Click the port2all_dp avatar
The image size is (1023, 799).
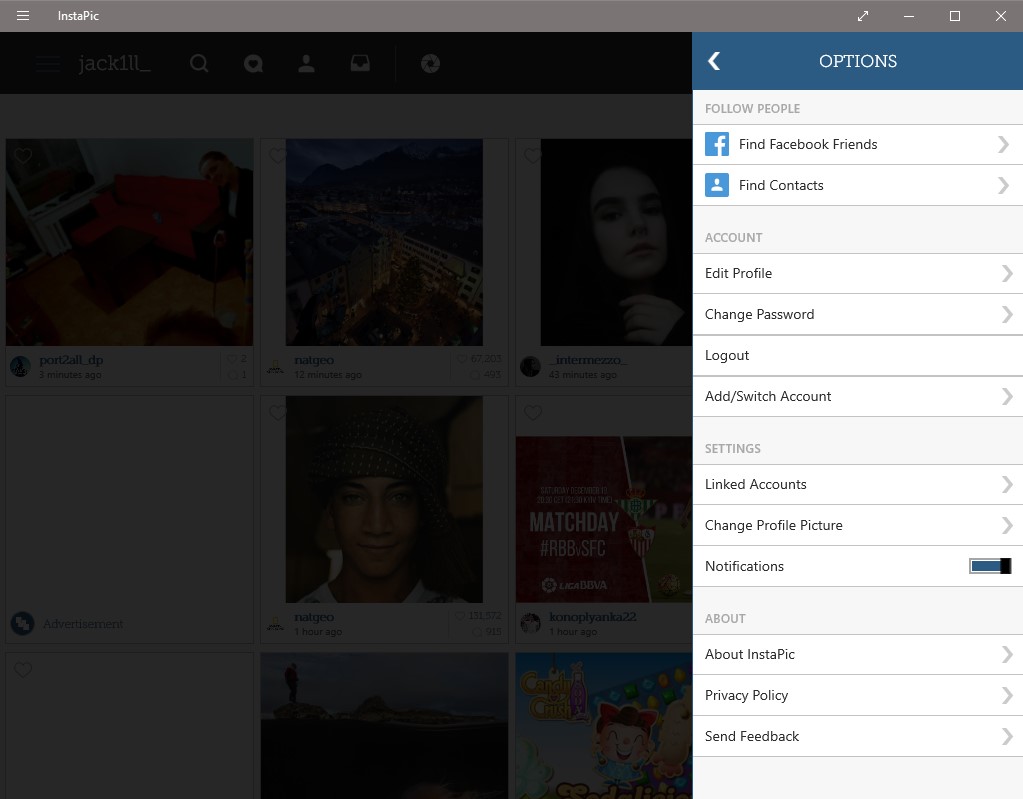pos(20,367)
